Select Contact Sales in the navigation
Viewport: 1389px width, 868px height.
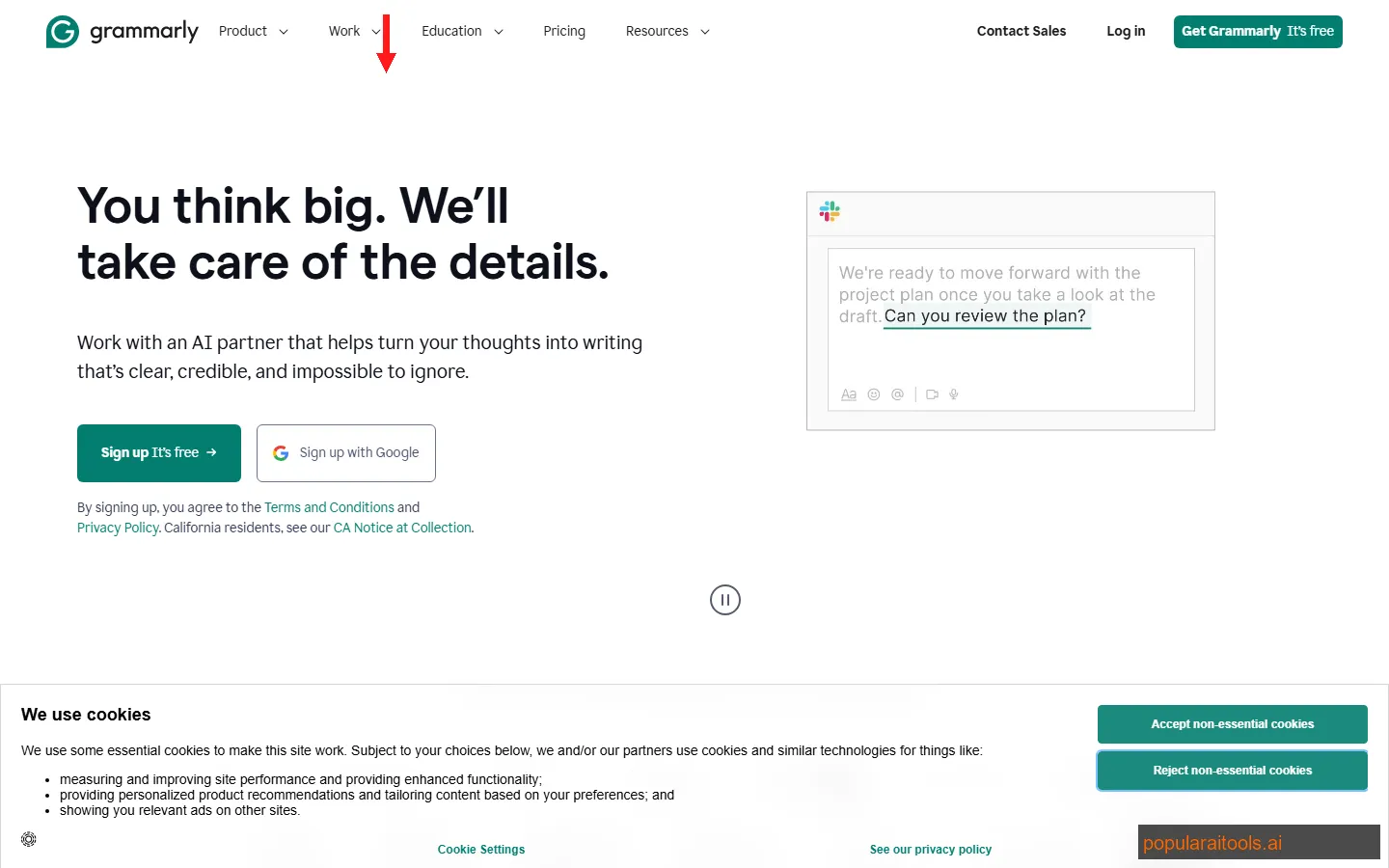tap(1021, 31)
